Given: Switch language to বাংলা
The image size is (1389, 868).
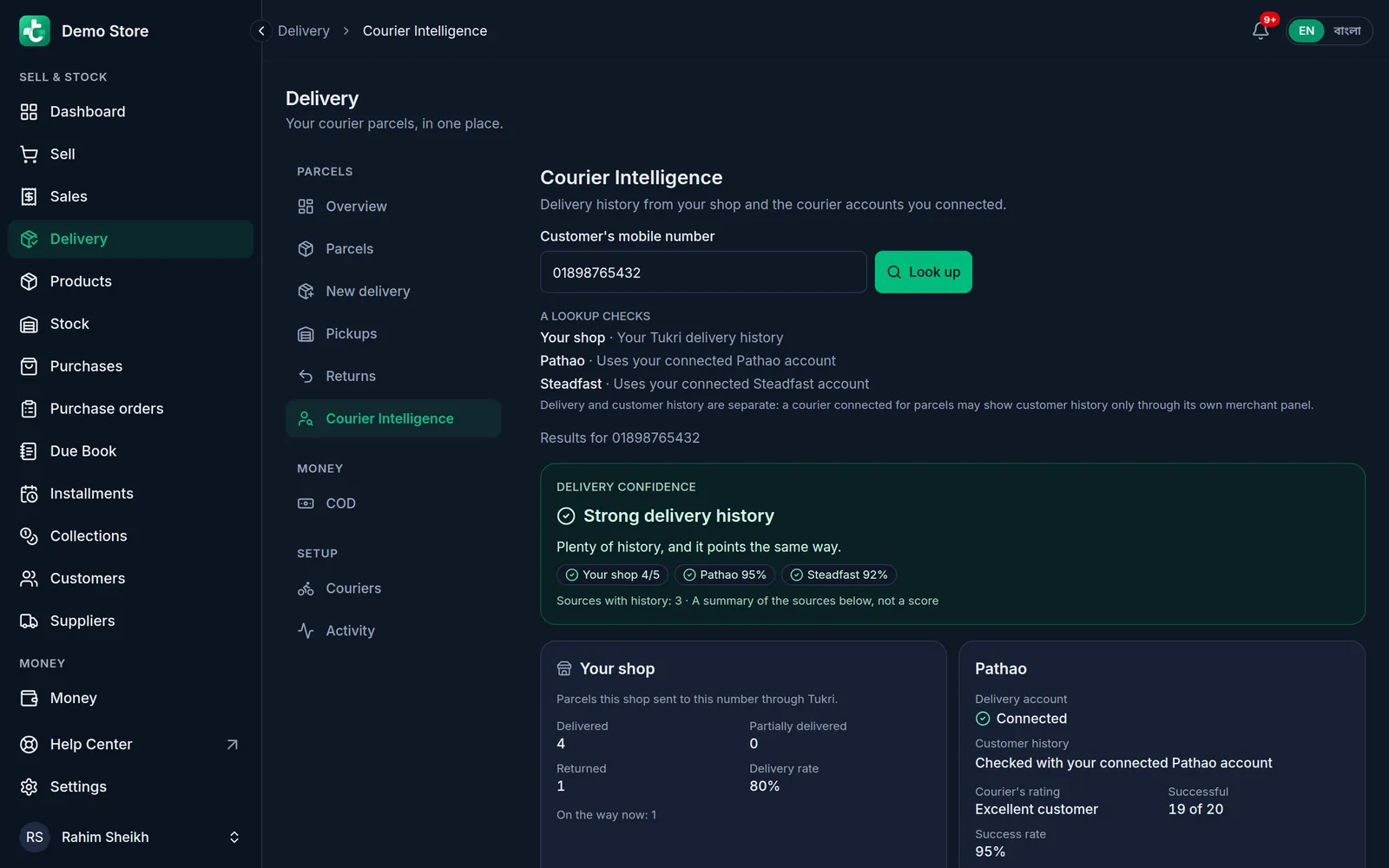Looking at the screenshot, I should (1347, 31).
